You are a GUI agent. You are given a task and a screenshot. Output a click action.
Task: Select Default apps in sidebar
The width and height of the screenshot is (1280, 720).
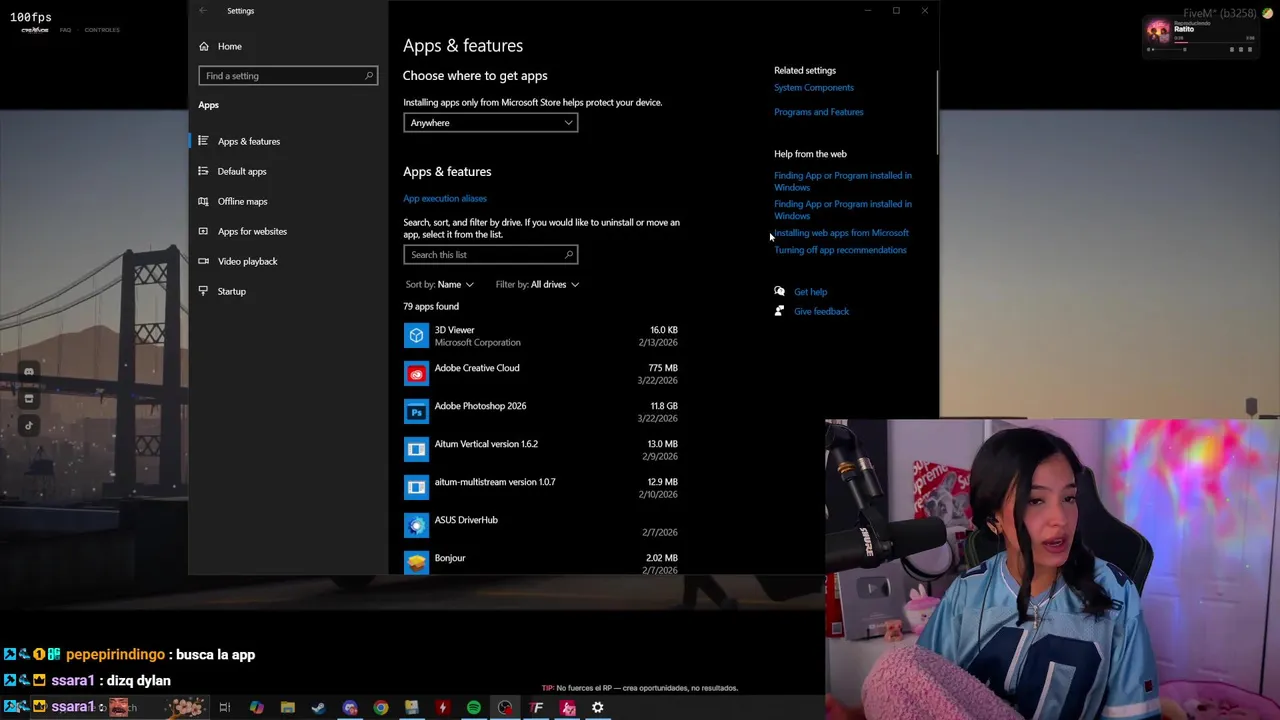point(288,171)
